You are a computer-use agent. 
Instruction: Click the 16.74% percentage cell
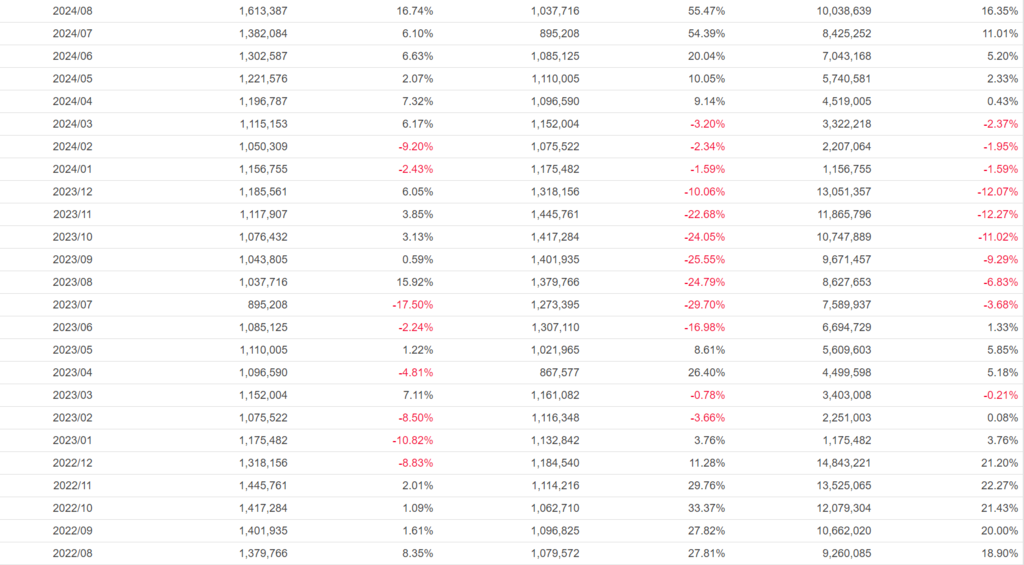click(414, 10)
